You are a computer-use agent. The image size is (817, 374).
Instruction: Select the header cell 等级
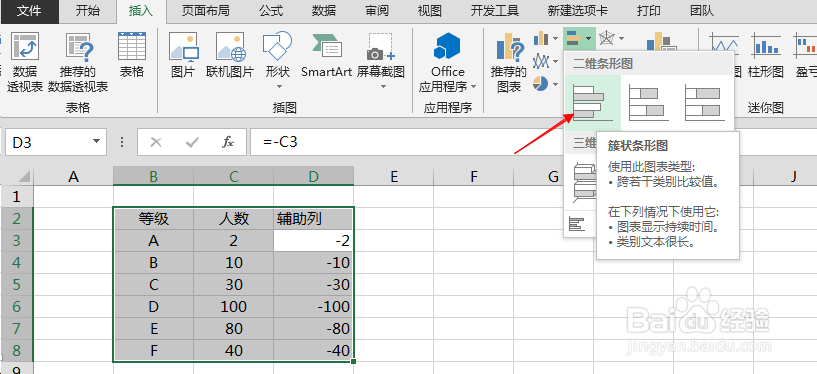point(153,219)
